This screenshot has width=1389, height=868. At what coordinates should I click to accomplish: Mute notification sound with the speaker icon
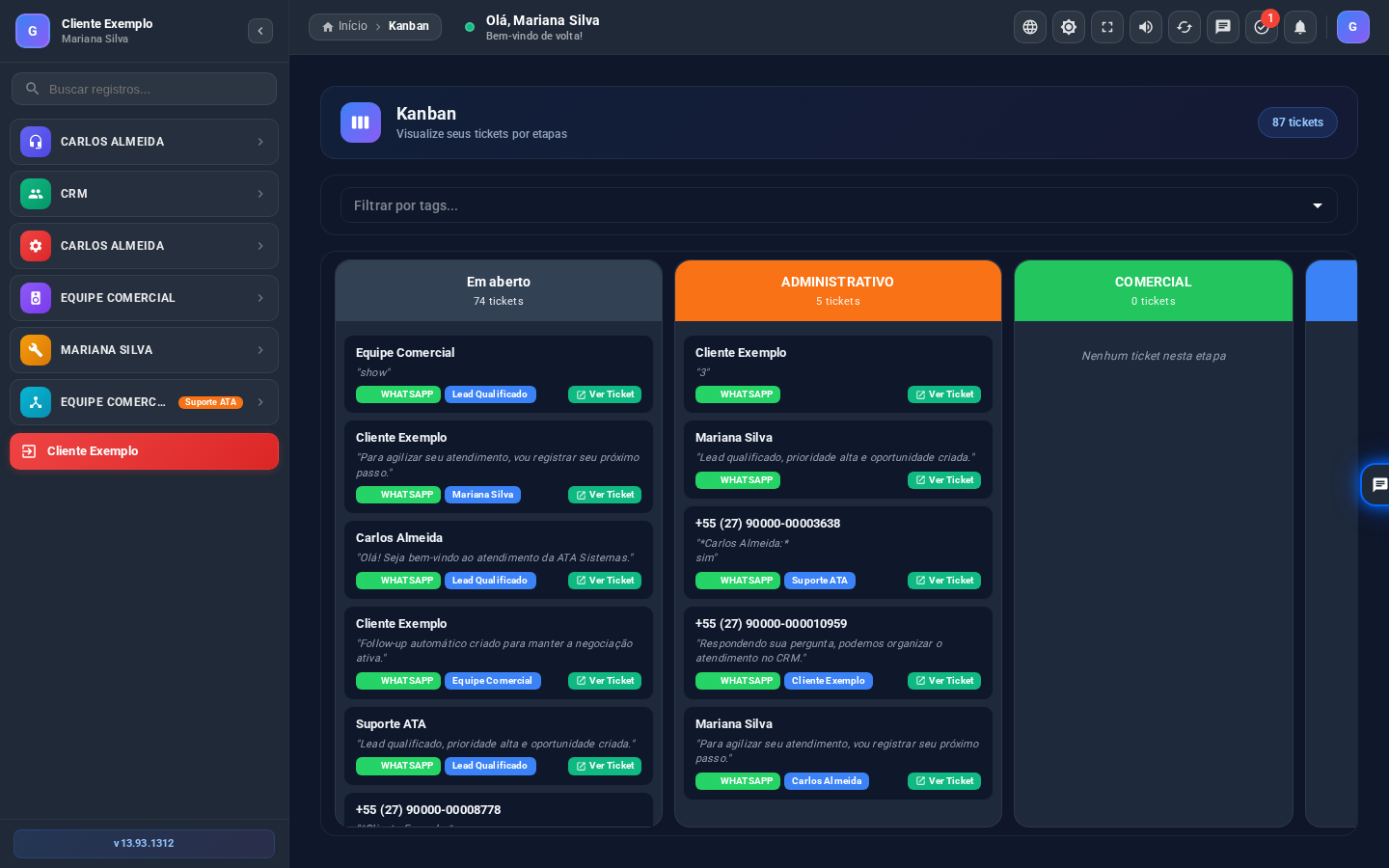[x=1146, y=27]
